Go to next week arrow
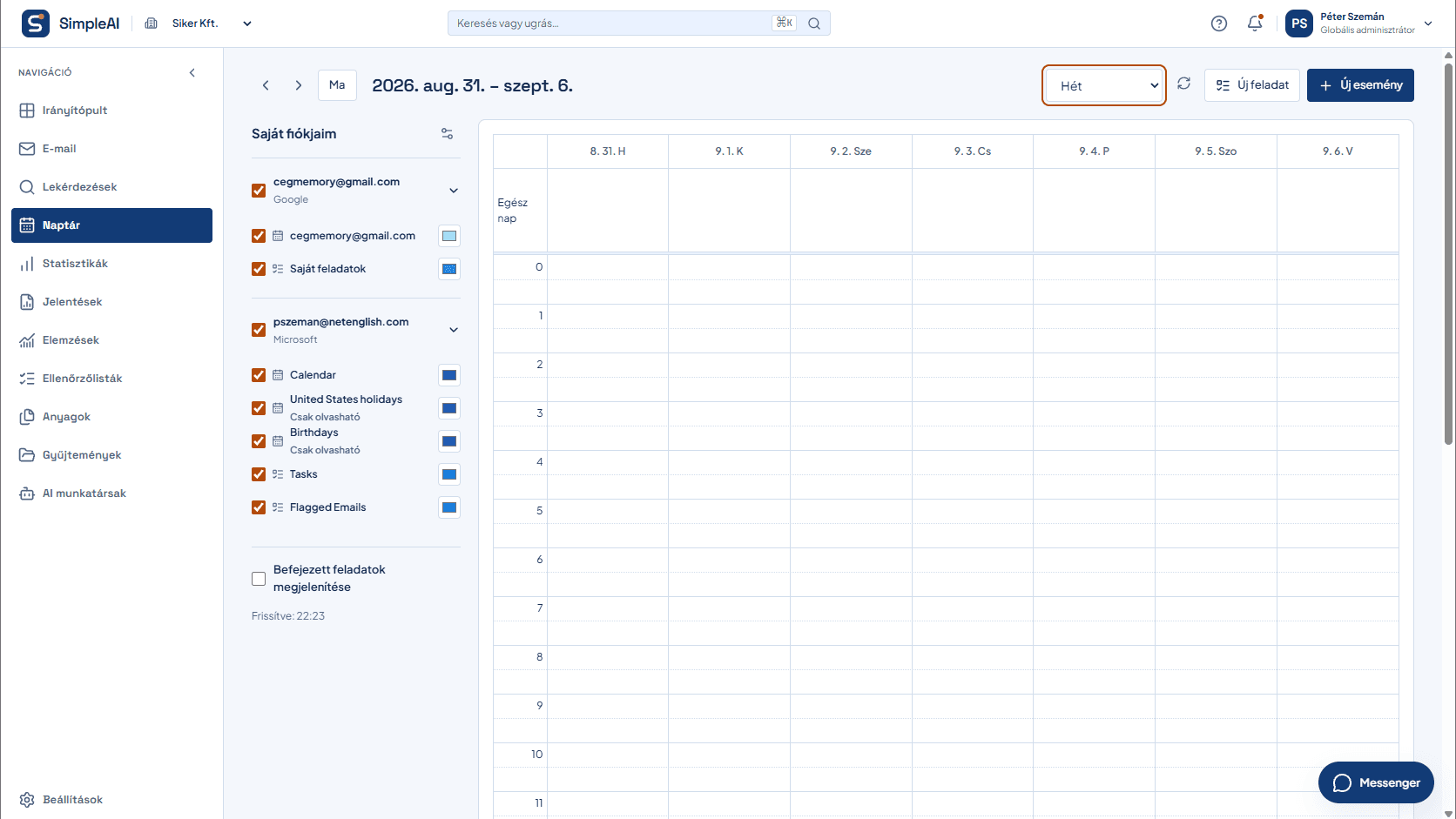The height and width of the screenshot is (819, 1456). pyautogui.click(x=299, y=85)
